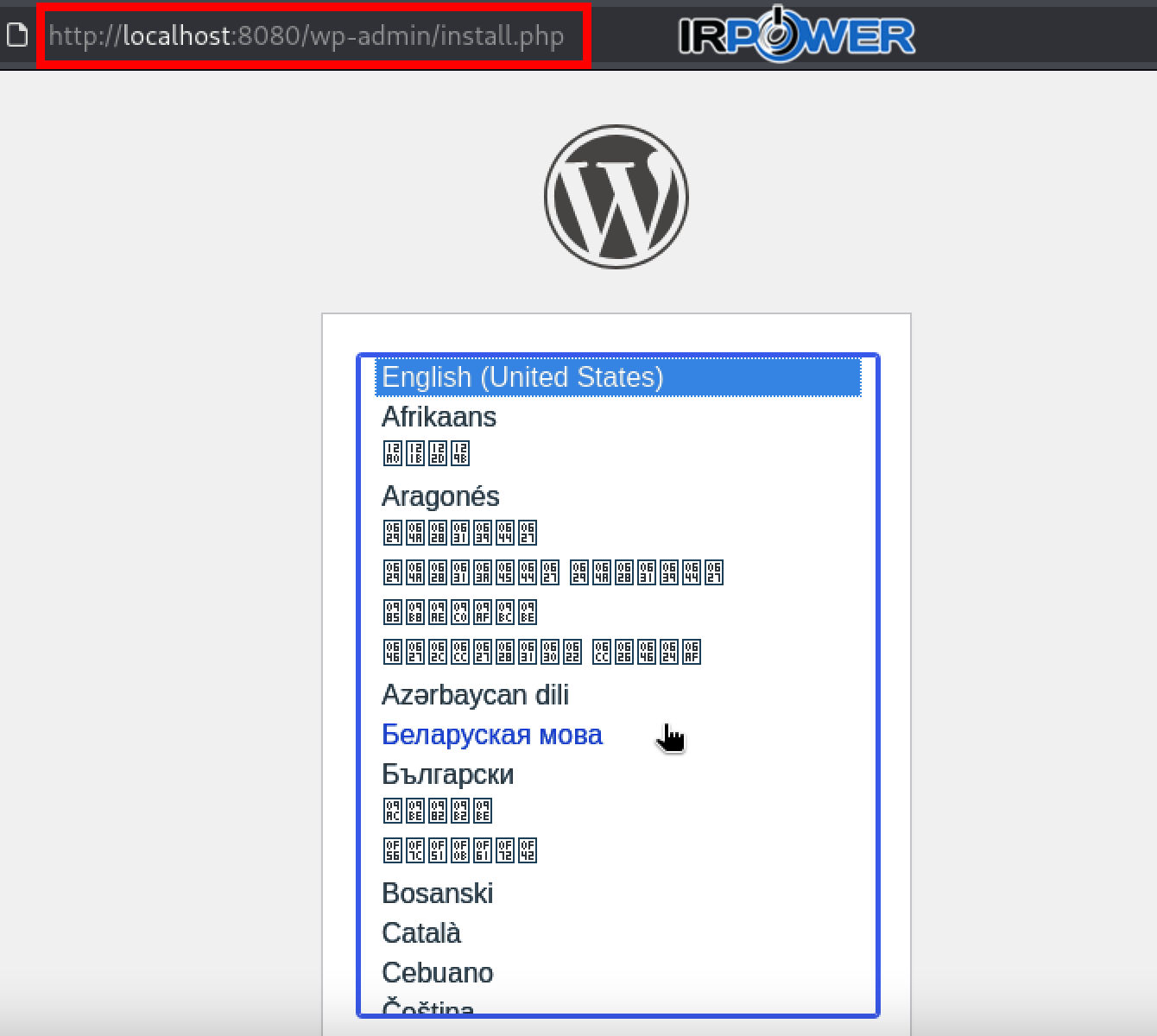1157x1036 pixels.
Task: Click the WordPress logo
Action: [616, 197]
